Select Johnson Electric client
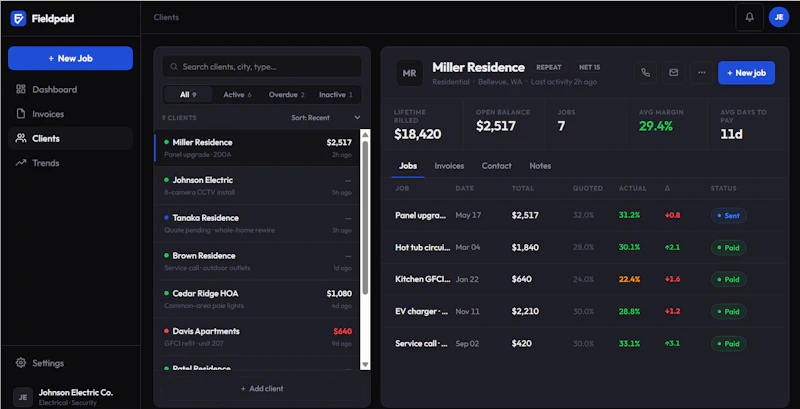800x409 pixels. [x=257, y=186]
